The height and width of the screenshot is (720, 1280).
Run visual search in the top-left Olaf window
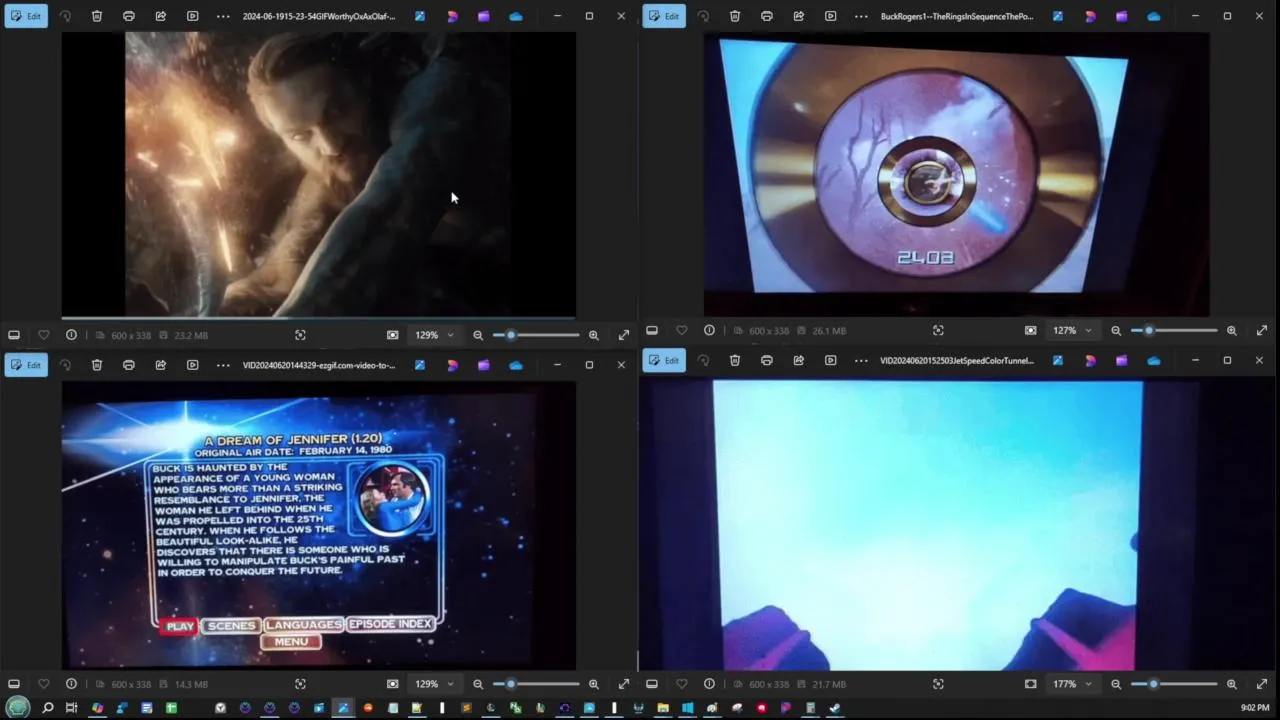pyautogui.click(x=300, y=335)
